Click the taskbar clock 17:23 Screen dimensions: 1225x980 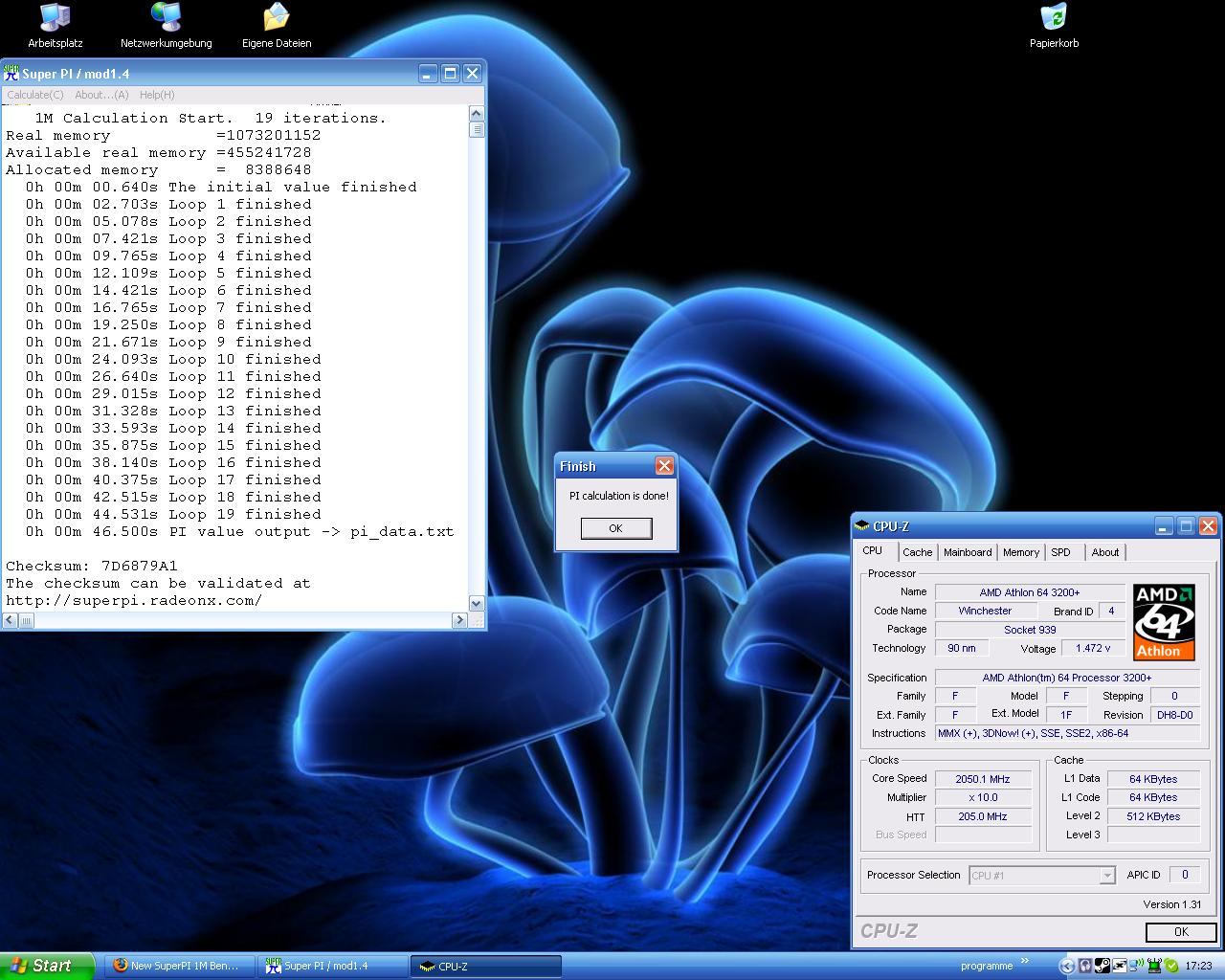click(x=1198, y=966)
